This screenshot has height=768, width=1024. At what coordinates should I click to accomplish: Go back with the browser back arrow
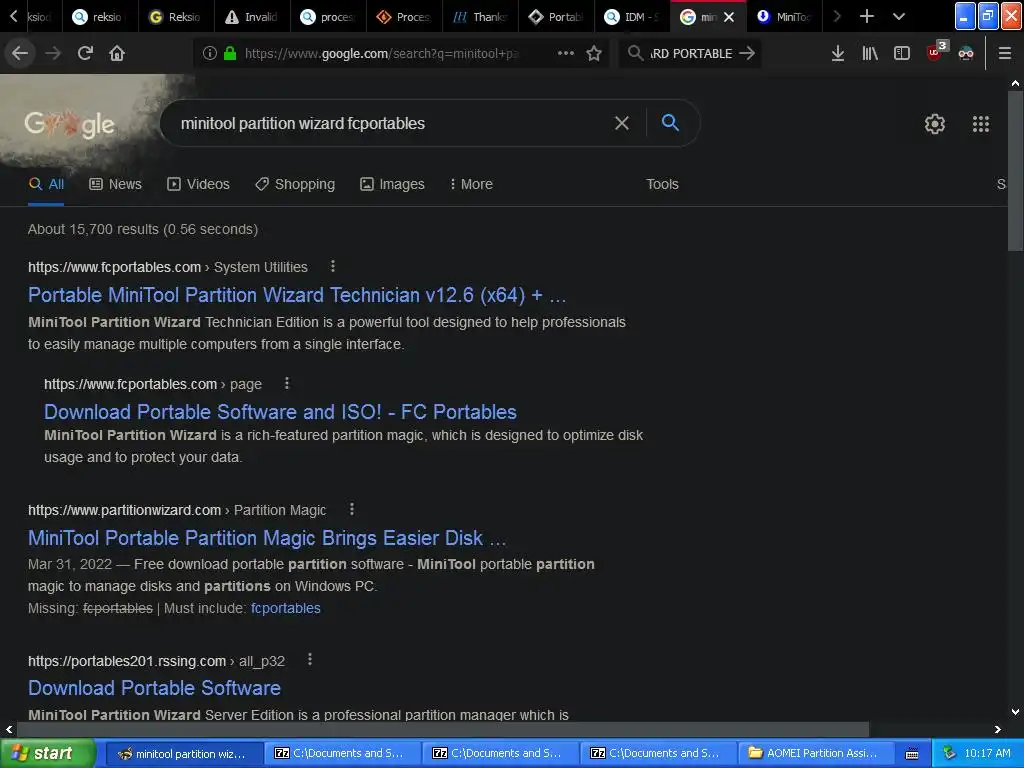(x=20, y=53)
